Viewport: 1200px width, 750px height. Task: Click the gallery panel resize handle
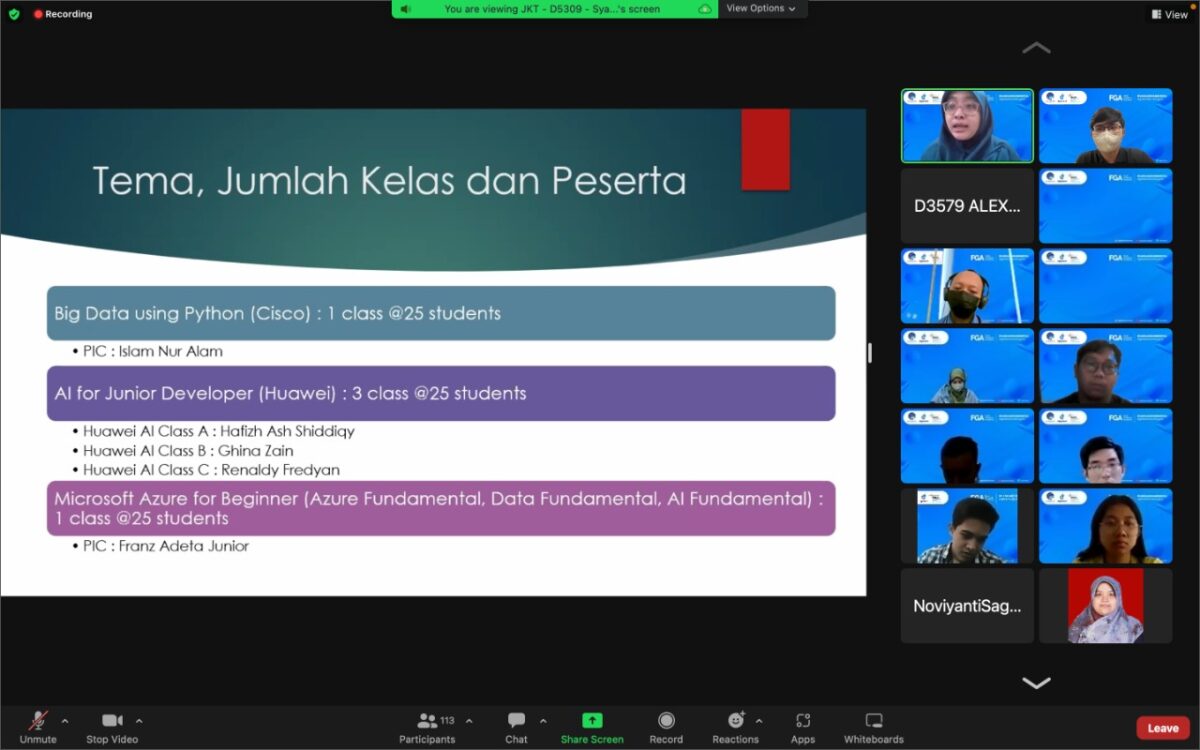[x=869, y=352]
